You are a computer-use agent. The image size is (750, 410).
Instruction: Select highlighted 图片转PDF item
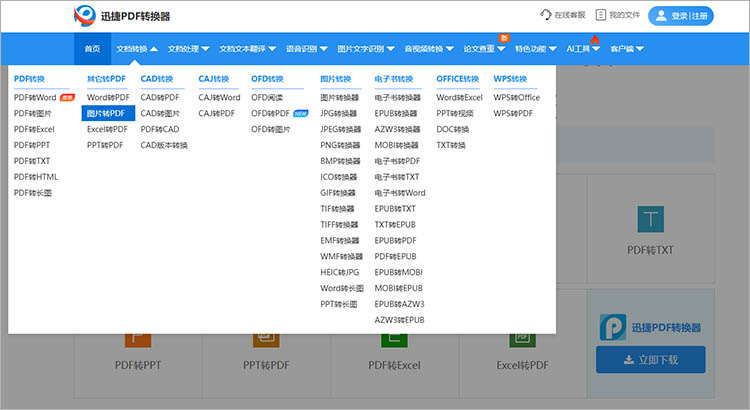108,113
